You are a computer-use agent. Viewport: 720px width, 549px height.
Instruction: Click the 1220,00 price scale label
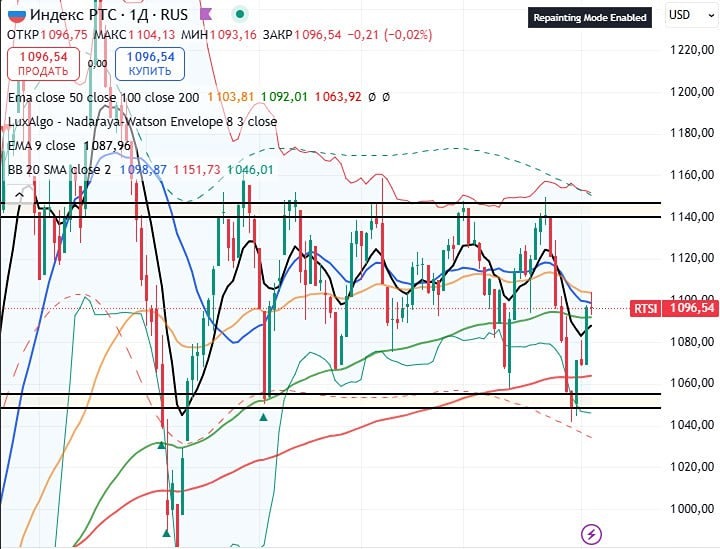pyautogui.click(x=692, y=50)
